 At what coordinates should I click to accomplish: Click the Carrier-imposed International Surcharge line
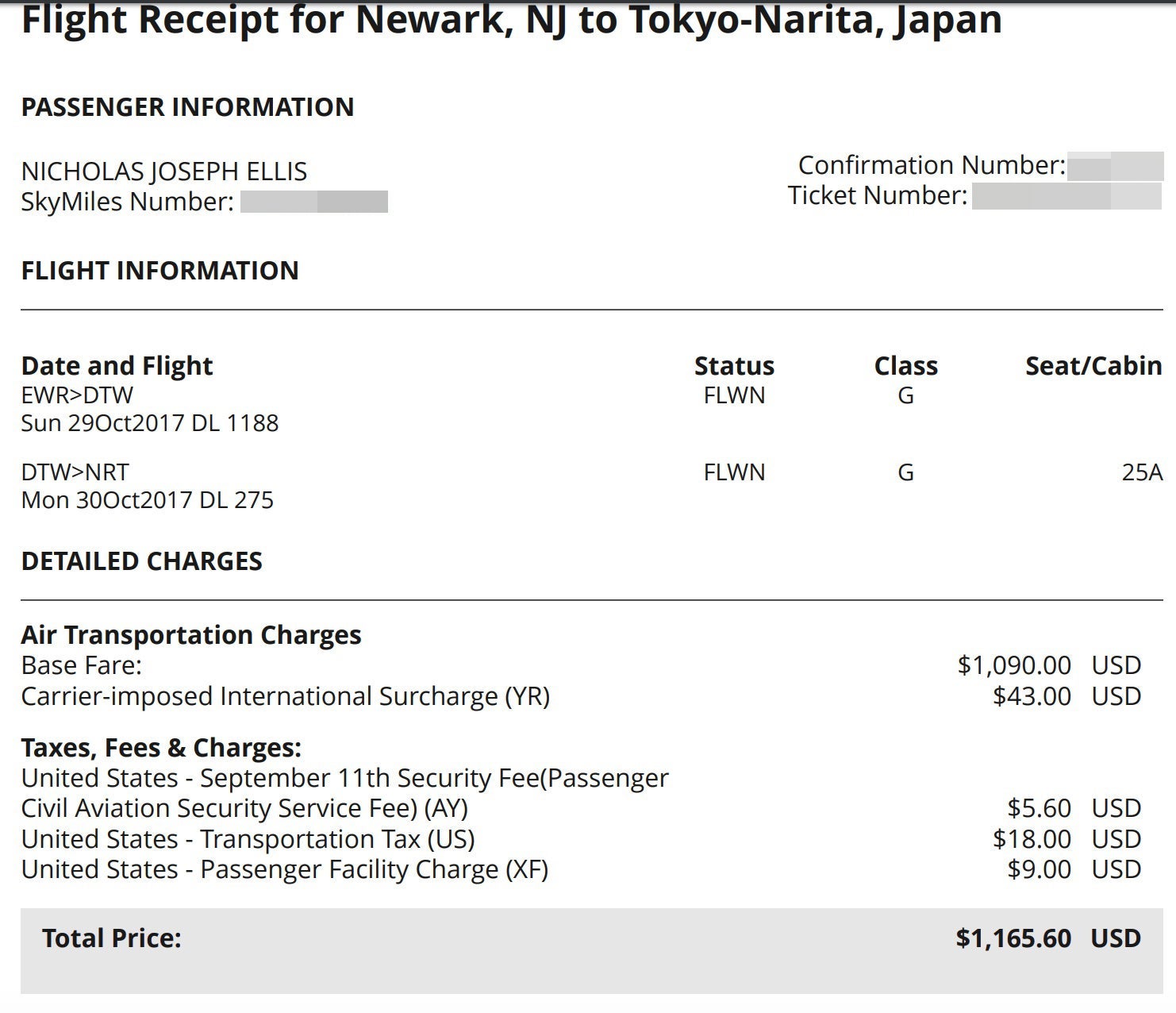285,696
